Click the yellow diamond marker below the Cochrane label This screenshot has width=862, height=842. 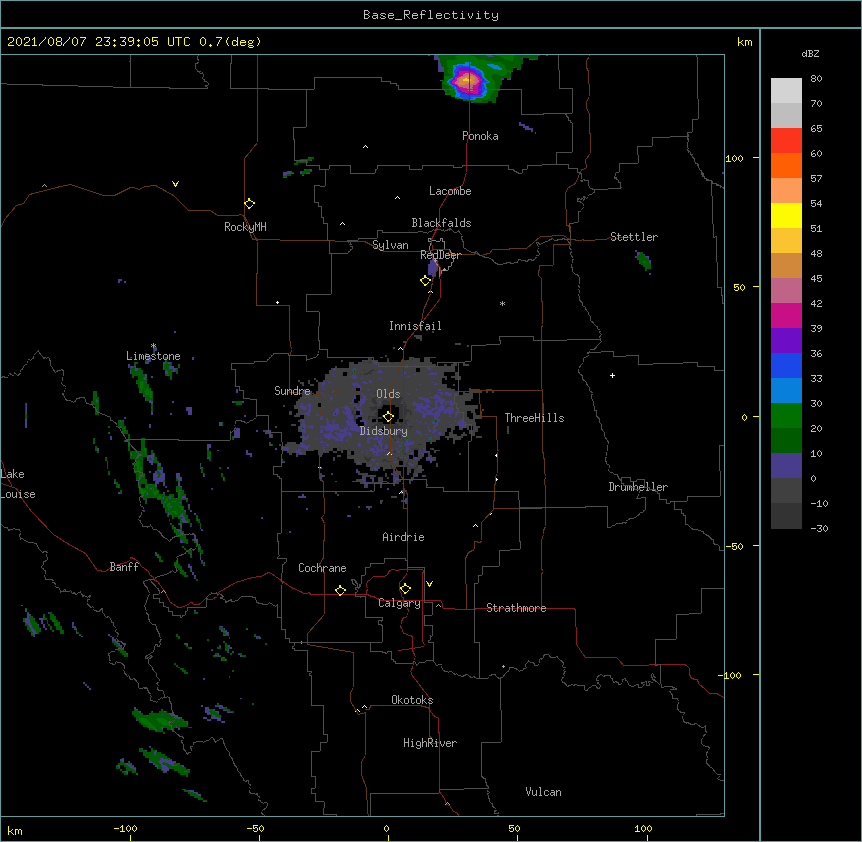340,590
